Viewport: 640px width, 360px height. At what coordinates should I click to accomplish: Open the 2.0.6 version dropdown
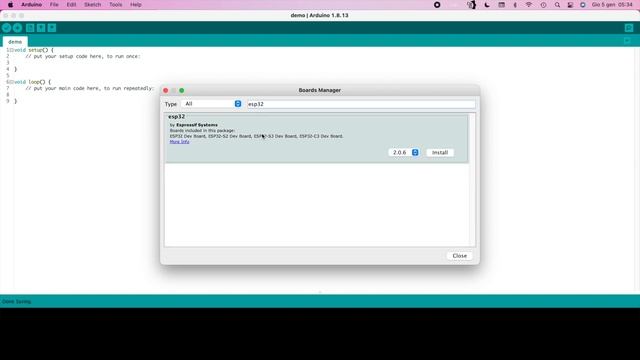(403, 152)
